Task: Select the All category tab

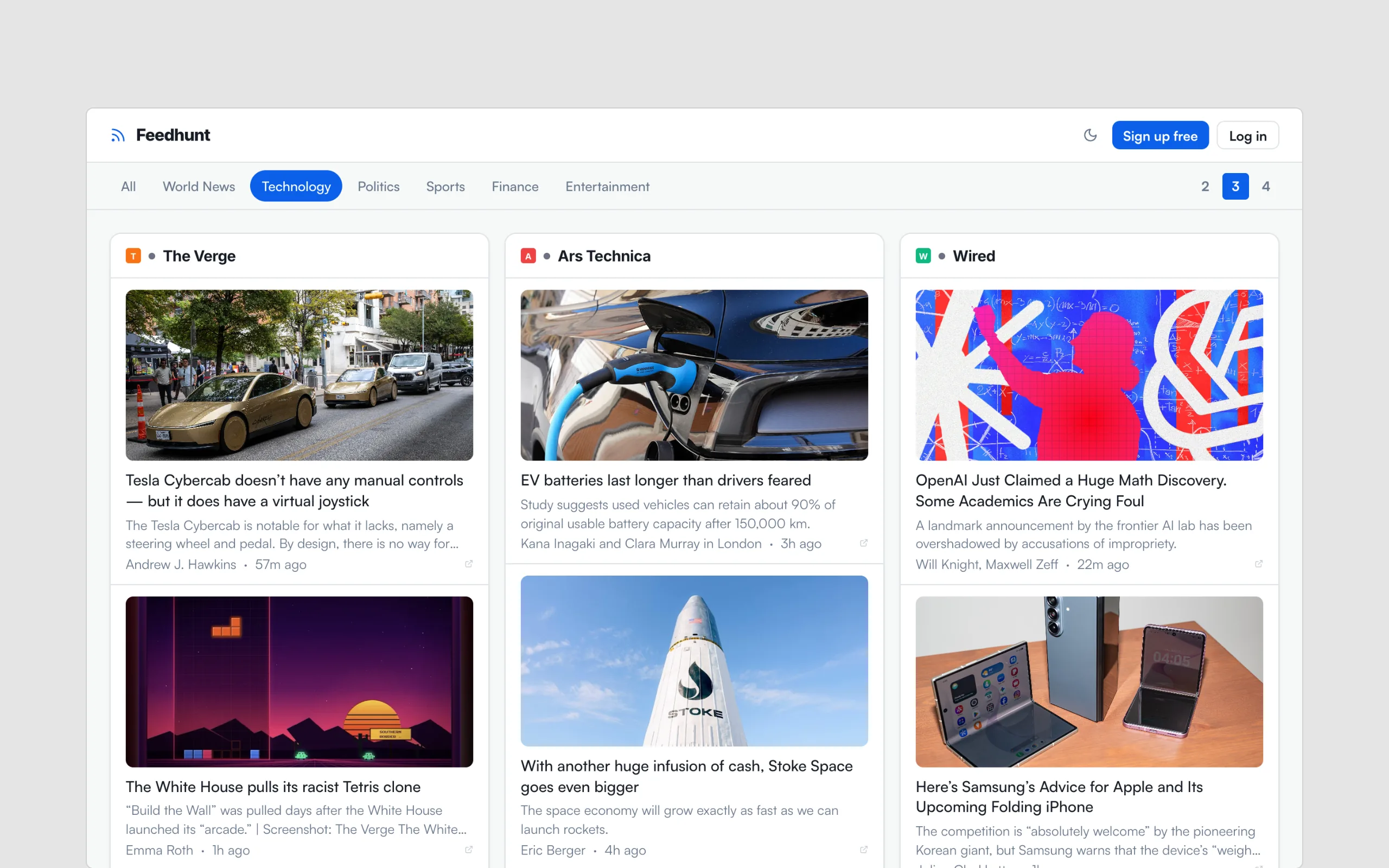Action: tap(129, 187)
